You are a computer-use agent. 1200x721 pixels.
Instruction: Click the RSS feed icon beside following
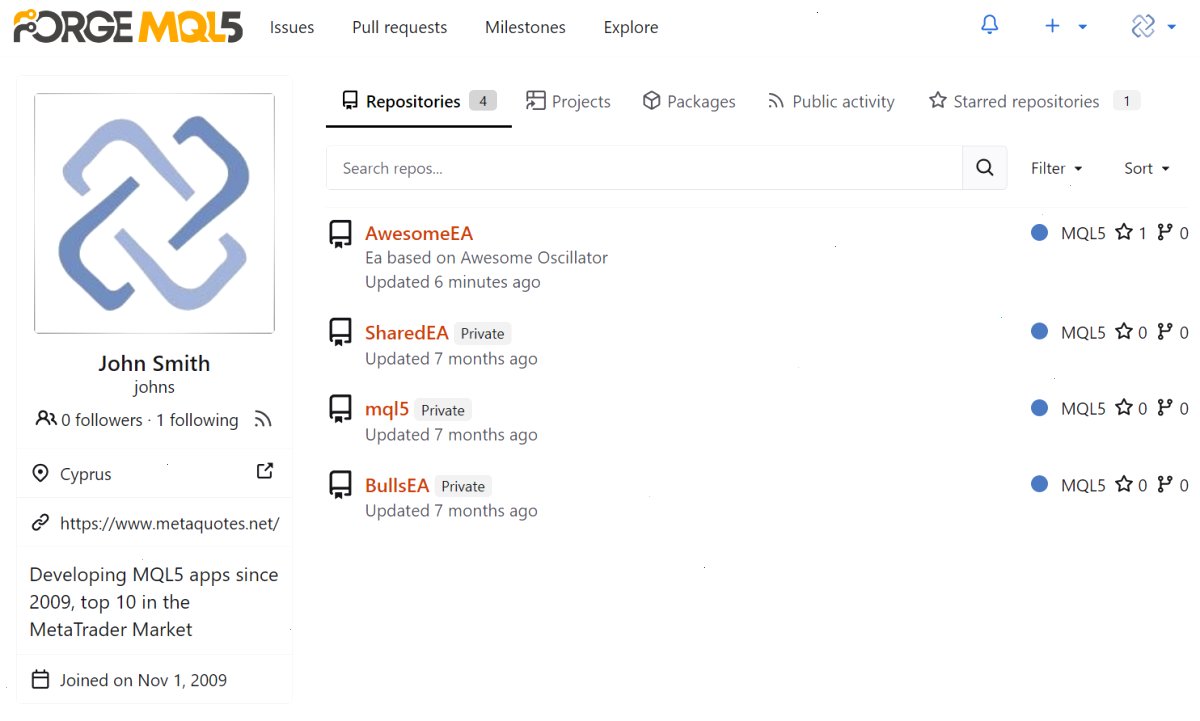pos(263,419)
